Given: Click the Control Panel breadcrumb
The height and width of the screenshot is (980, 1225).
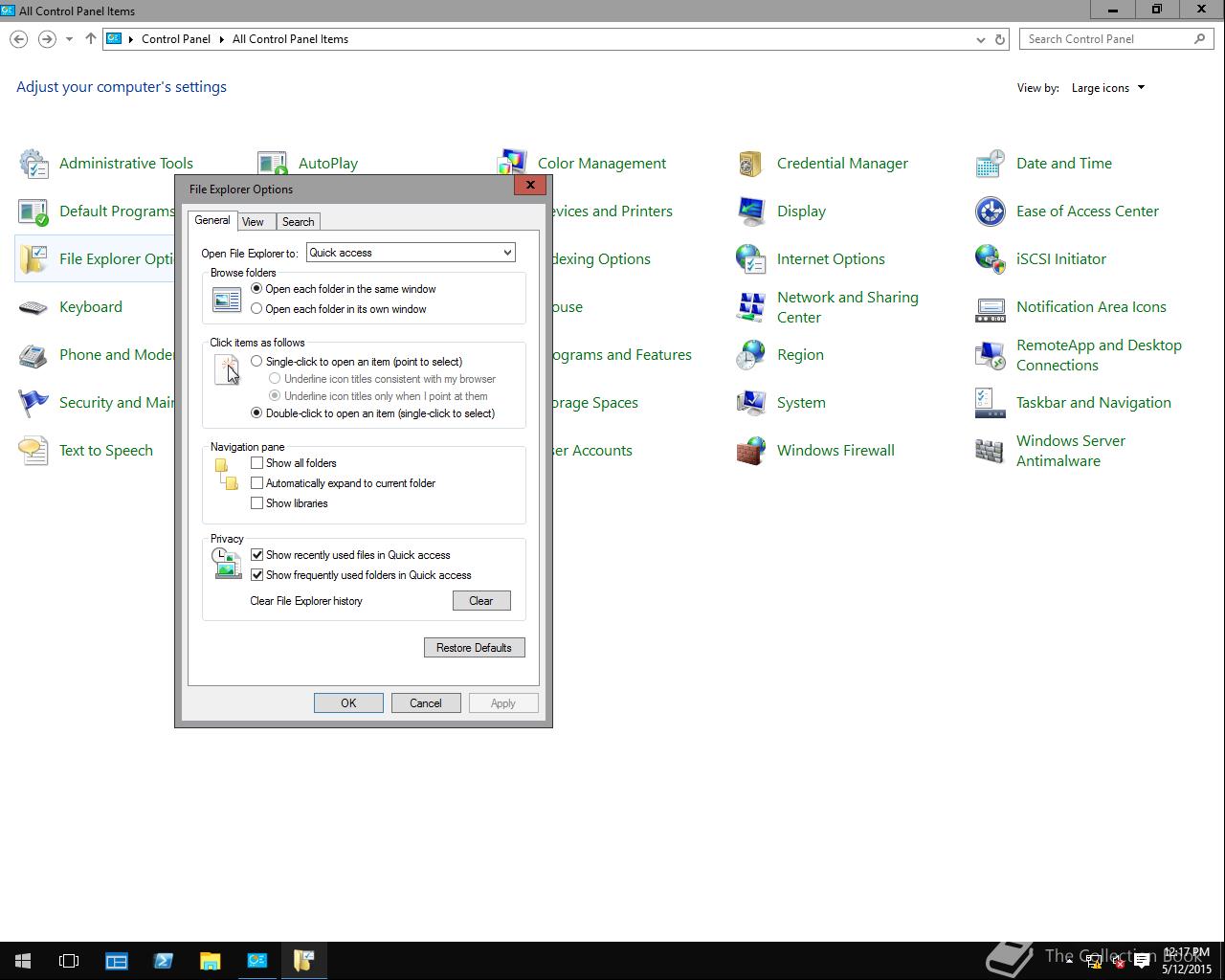Looking at the screenshot, I should click(176, 39).
